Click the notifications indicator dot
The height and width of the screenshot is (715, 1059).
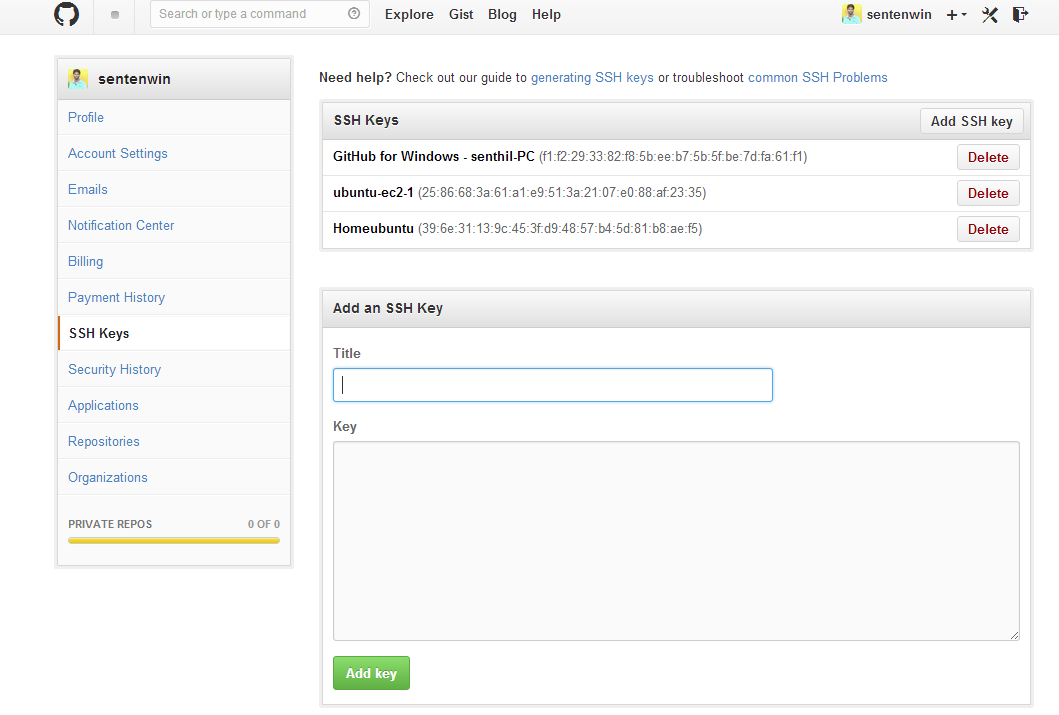click(115, 15)
